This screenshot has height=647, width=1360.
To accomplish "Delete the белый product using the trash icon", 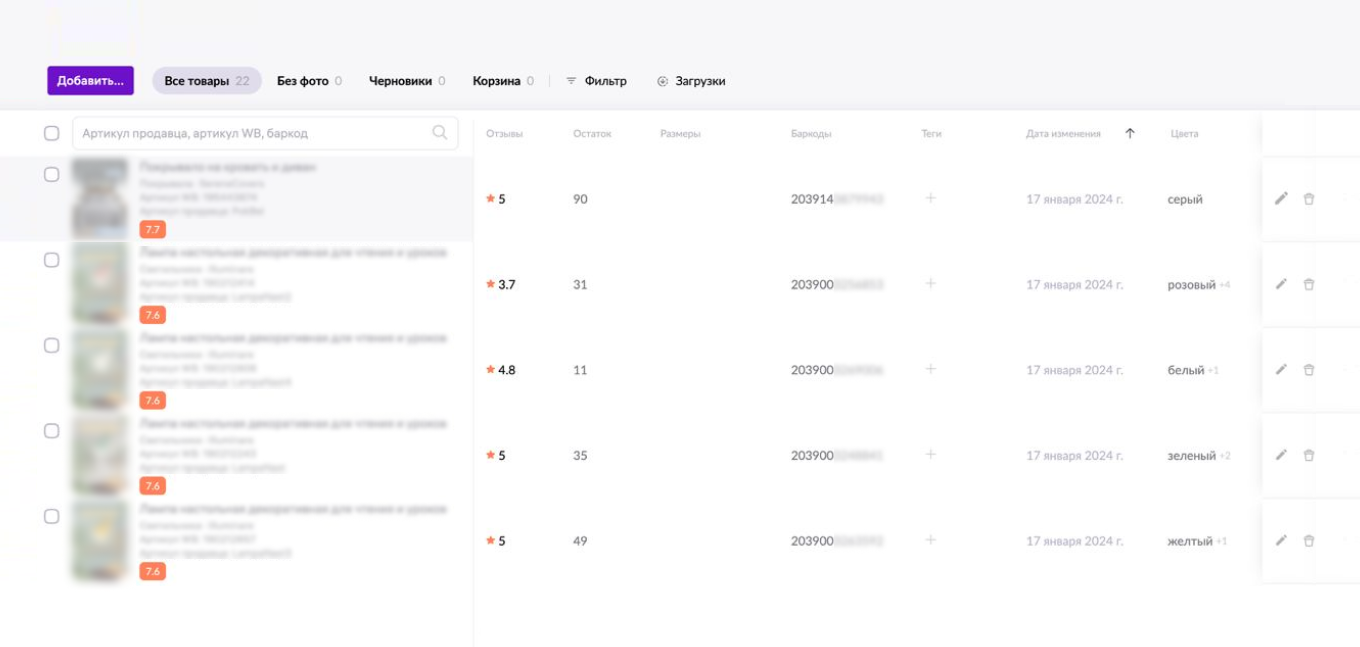I will [1309, 370].
